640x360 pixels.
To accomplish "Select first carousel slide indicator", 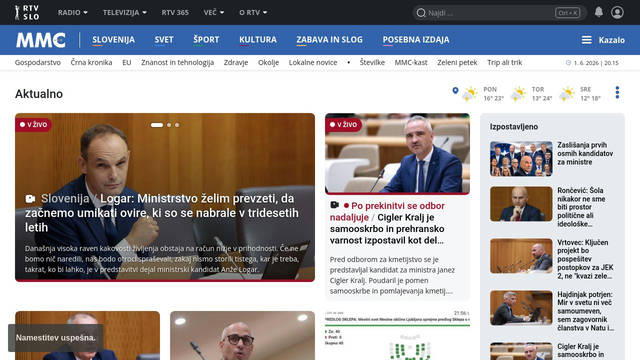I will pyautogui.click(x=157, y=125).
